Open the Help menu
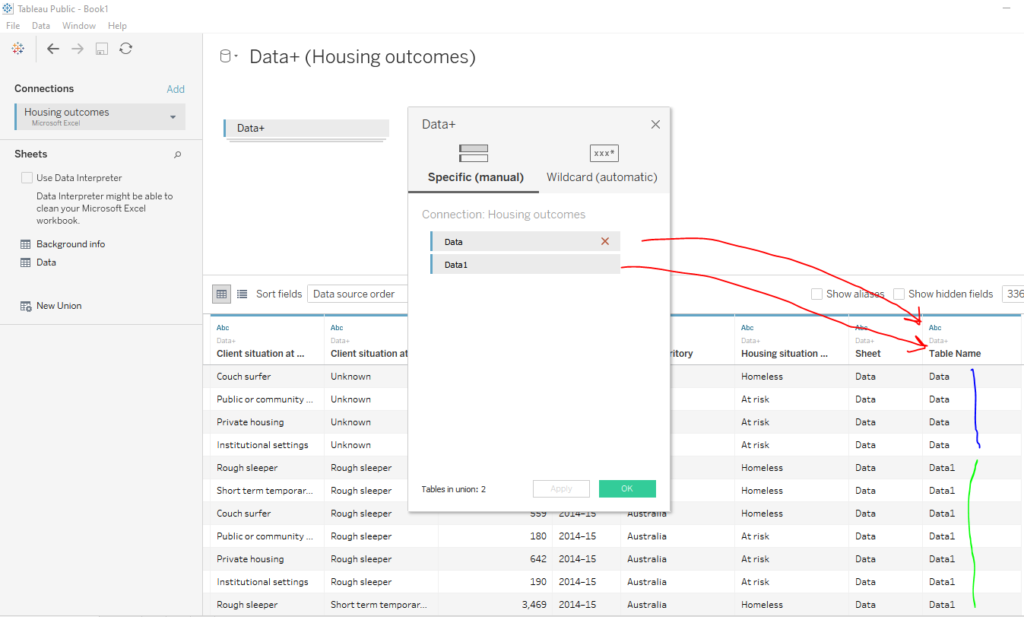The width and height of the screenshot is (1024, 617). (117, 25)
